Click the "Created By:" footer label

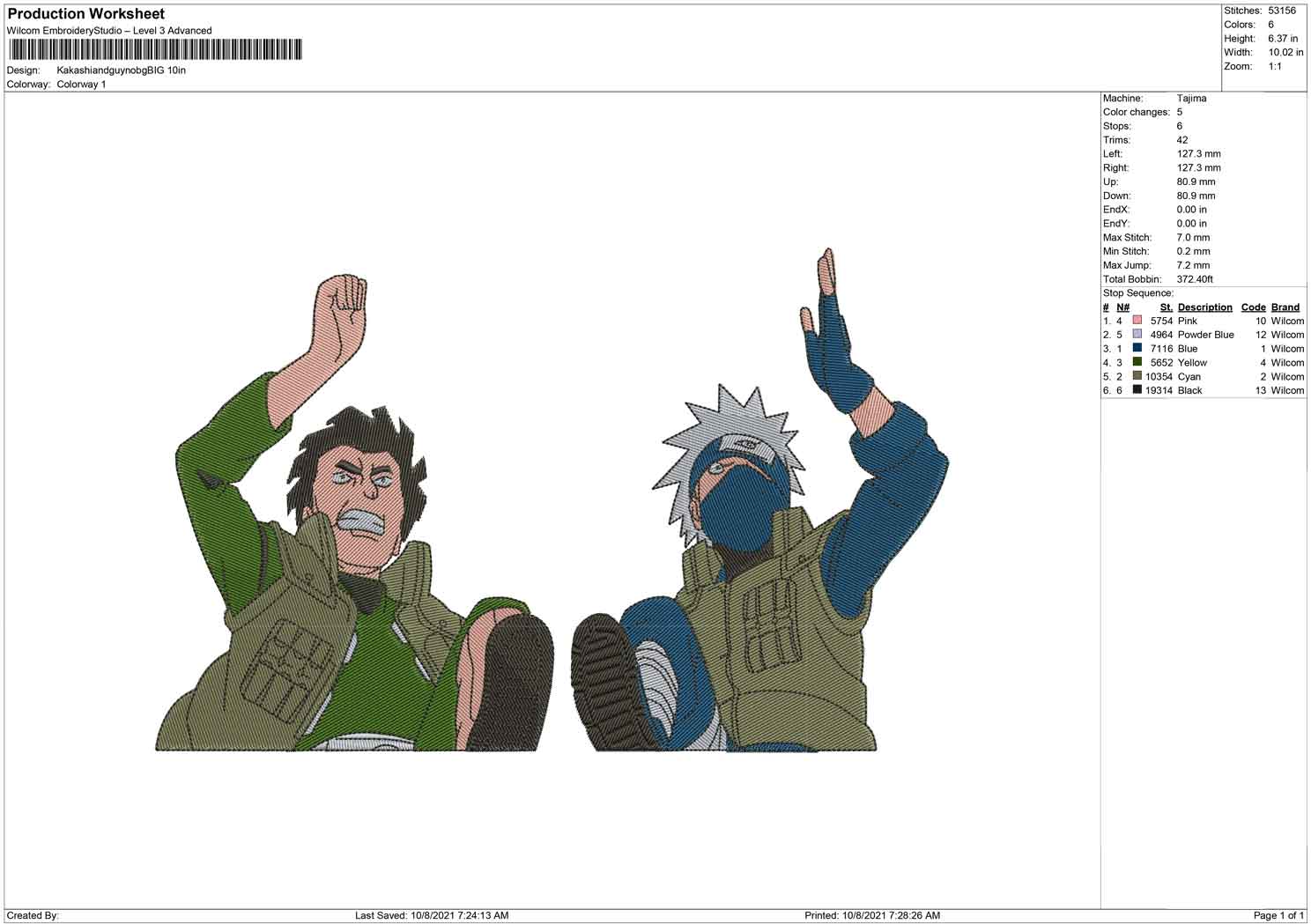(x=33, y=916)
